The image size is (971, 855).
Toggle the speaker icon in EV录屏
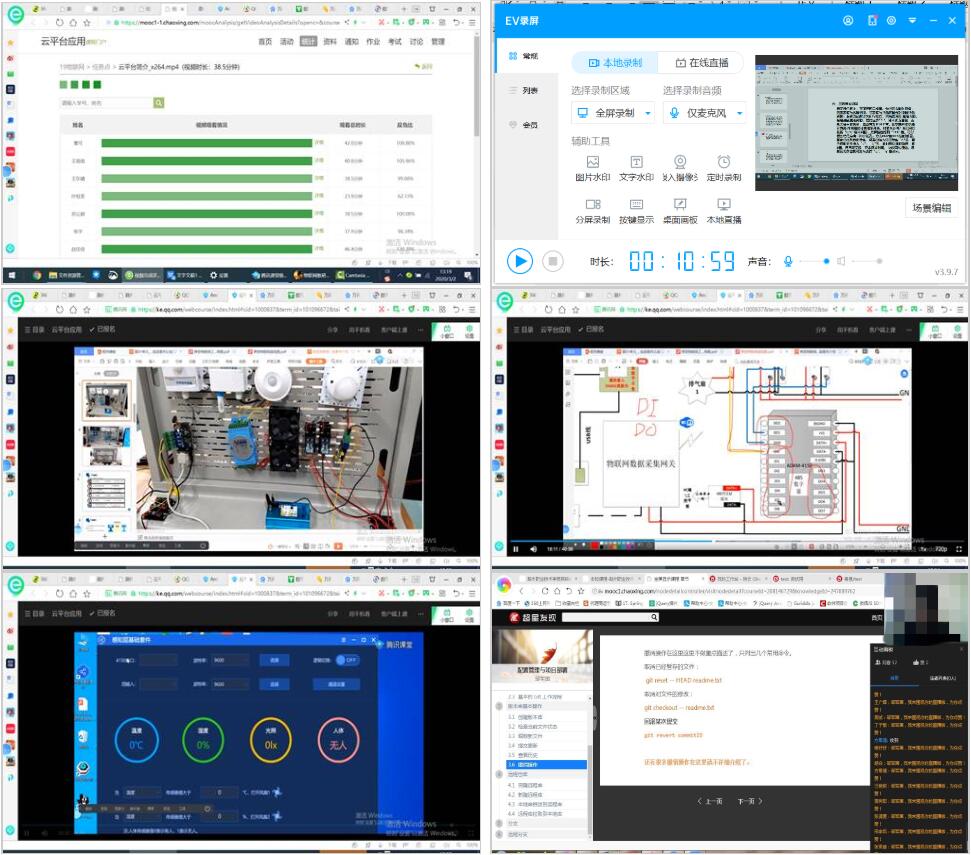pyautogui.click(x=842, y=261)
